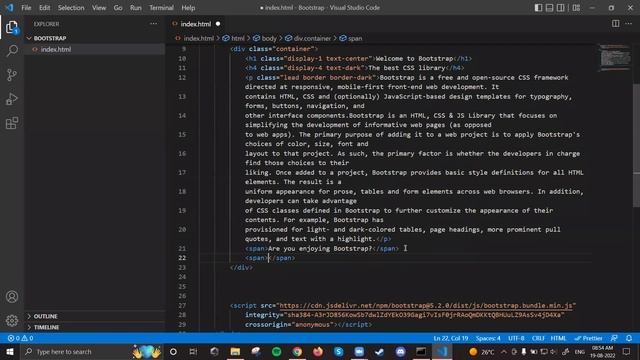Open the Run menu
The width and height of the screenshot is (640, 360).
click(136, 8)
